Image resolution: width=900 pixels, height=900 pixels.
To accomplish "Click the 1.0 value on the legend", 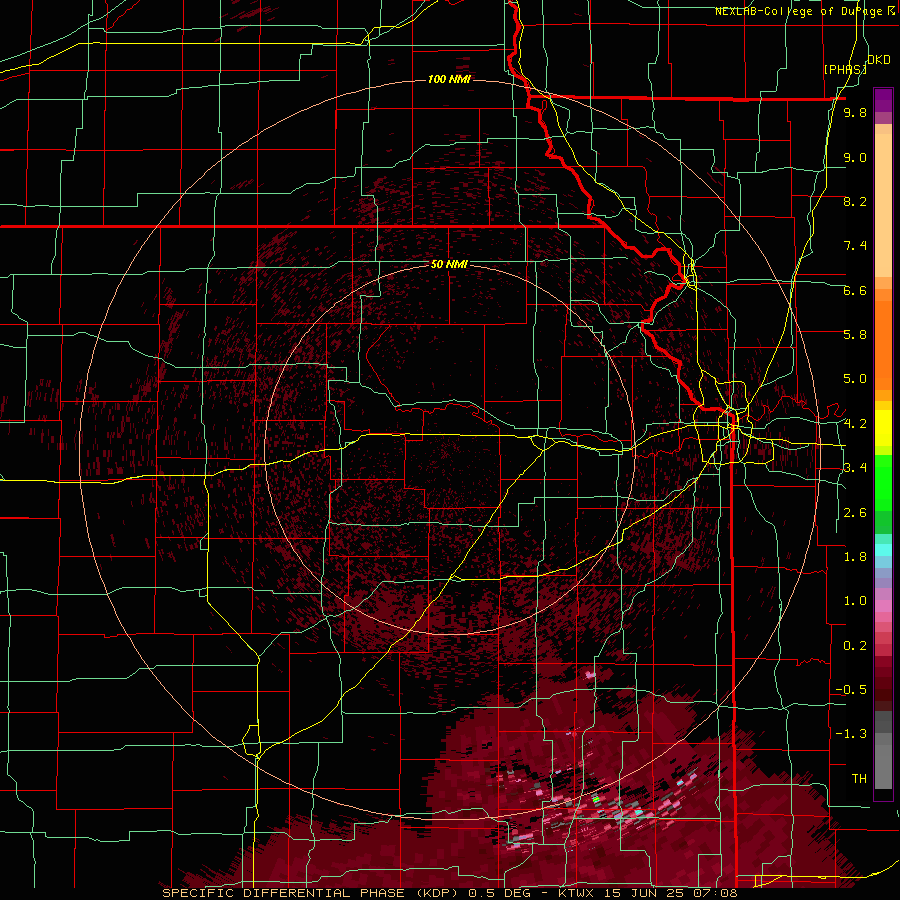I will pos(855,601).
